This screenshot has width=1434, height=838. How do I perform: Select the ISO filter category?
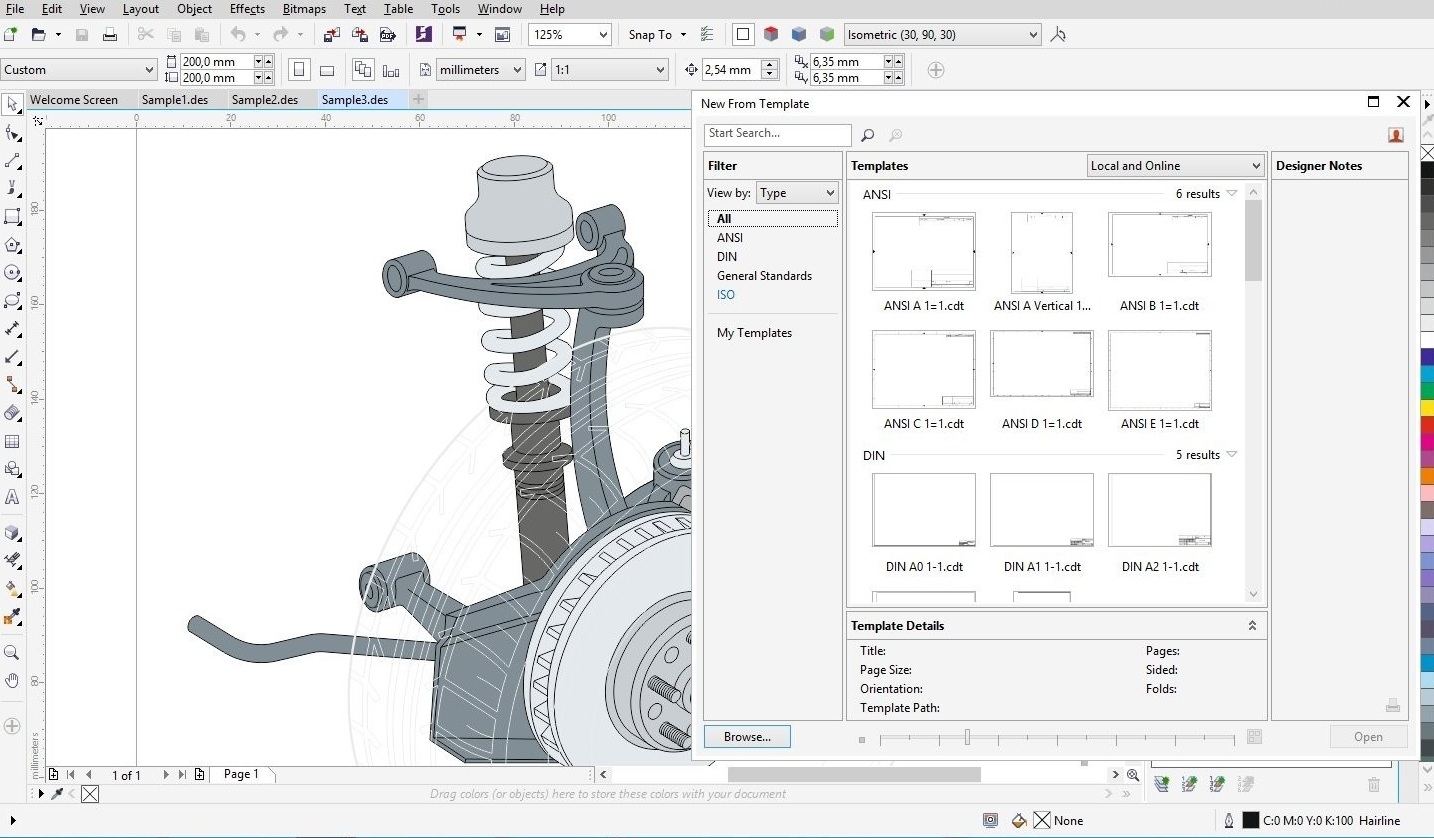726,295
